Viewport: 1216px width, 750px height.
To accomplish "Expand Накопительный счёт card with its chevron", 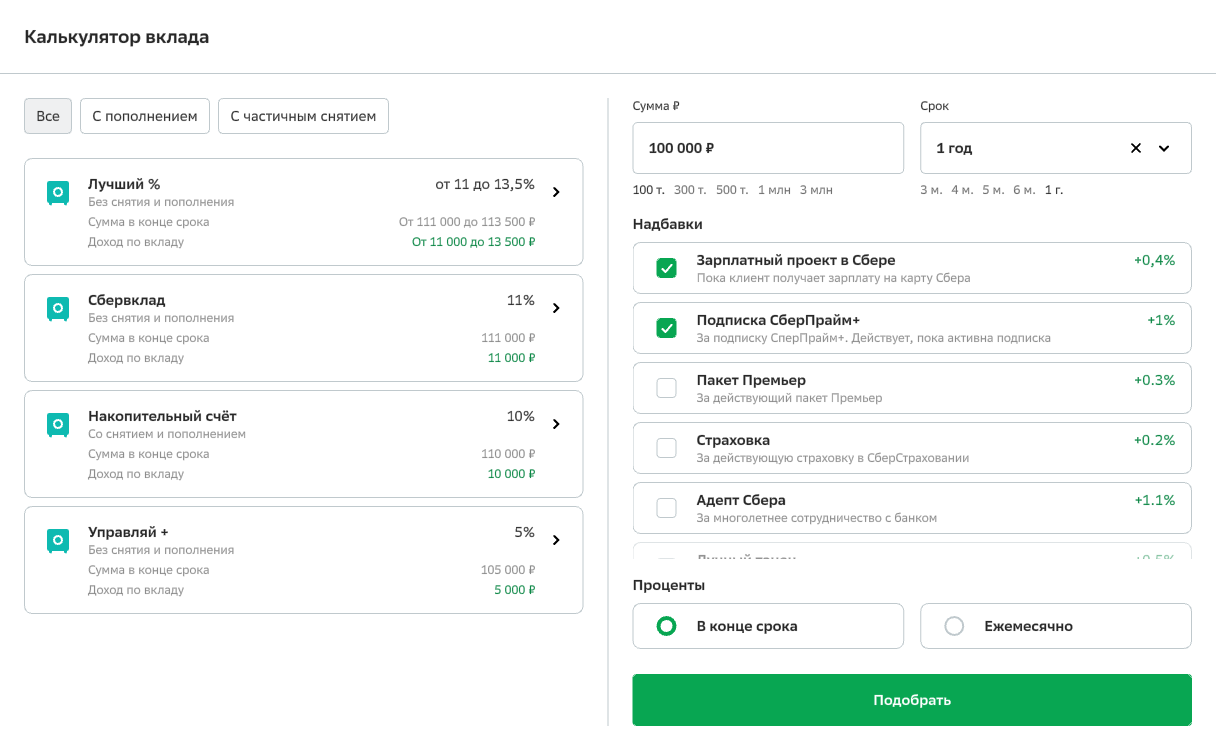I will pyautogui.click(x=556, y=424).
